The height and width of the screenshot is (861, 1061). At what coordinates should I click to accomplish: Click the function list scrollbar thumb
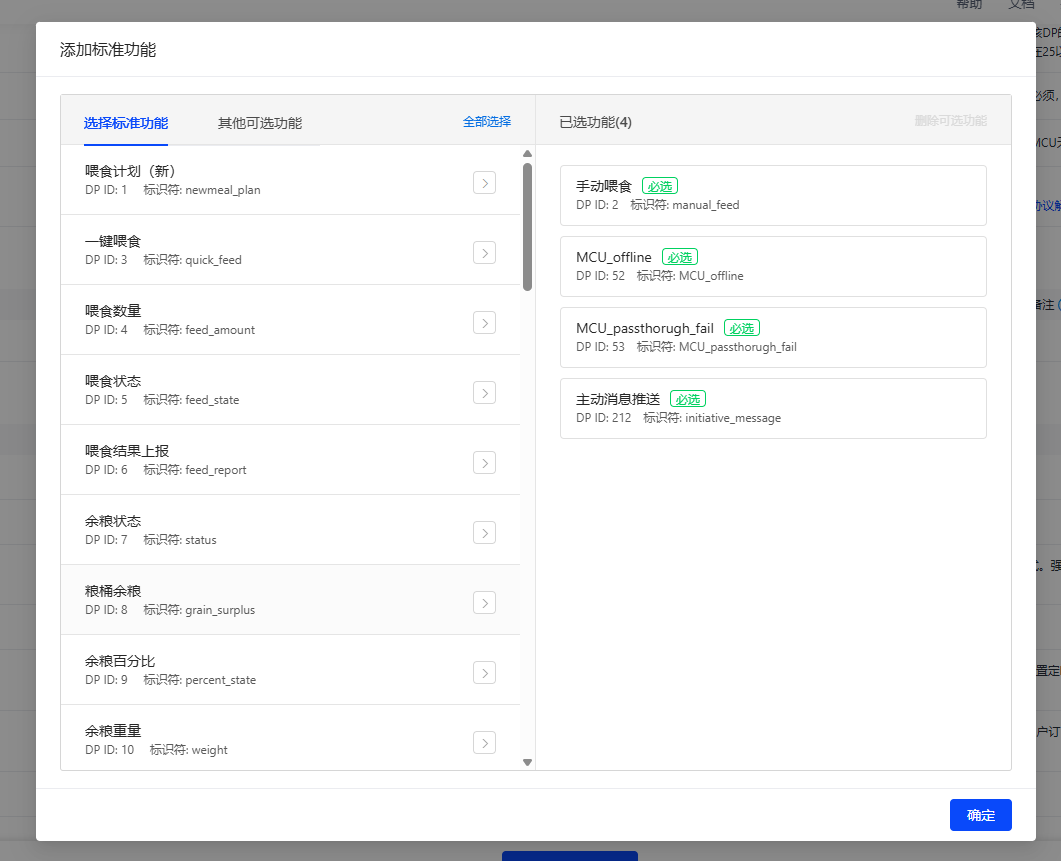[x=527, y=225]
